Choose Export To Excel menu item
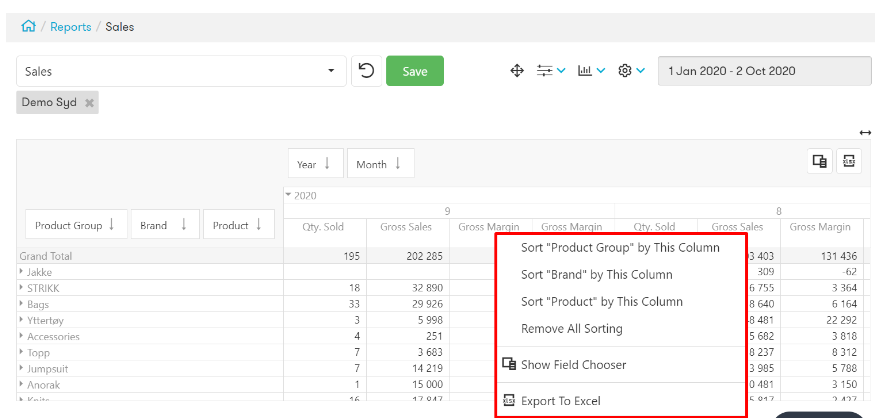 coord(621,401)
